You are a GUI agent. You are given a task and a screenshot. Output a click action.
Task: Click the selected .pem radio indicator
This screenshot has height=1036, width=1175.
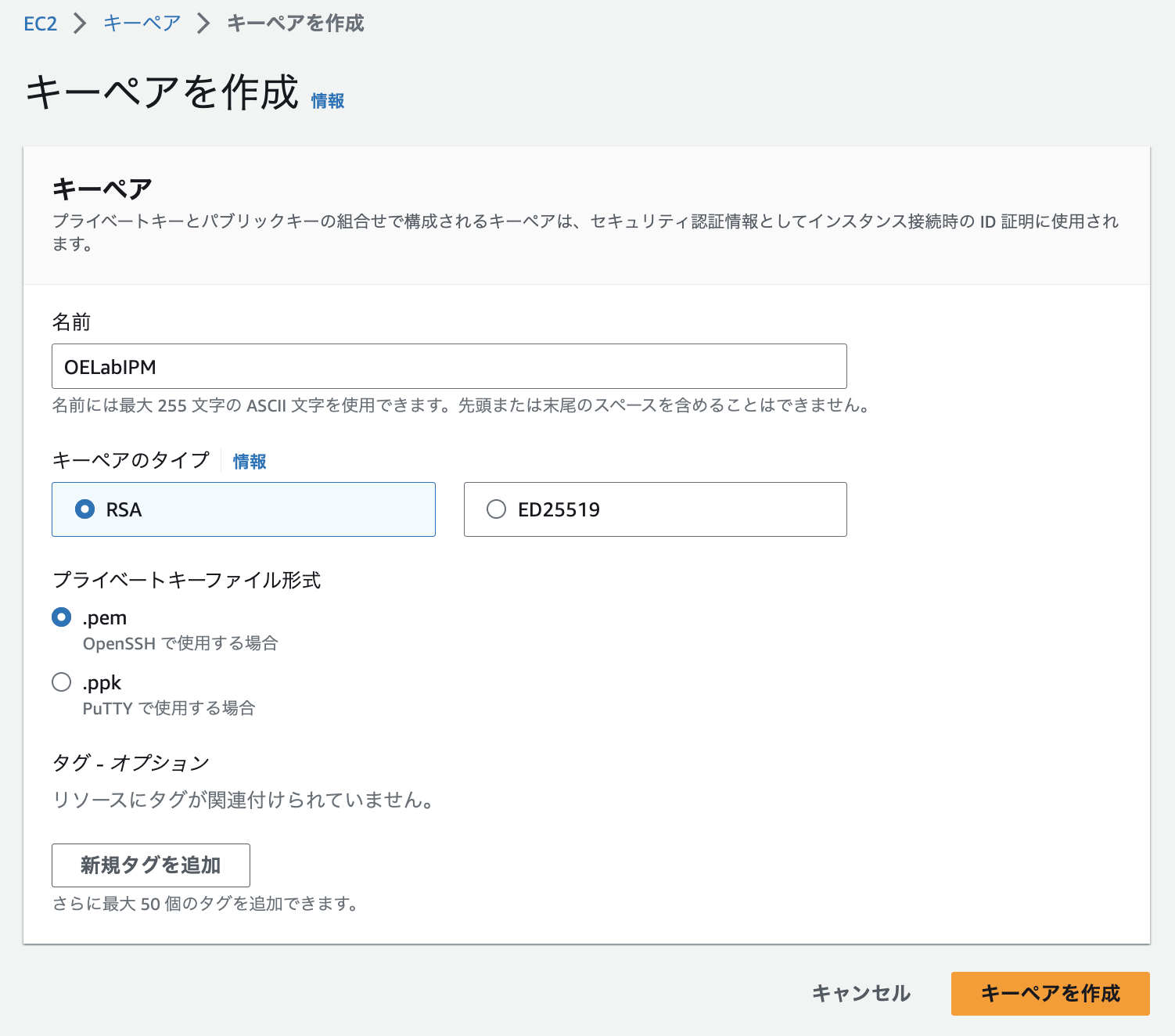tap(61, 617)
